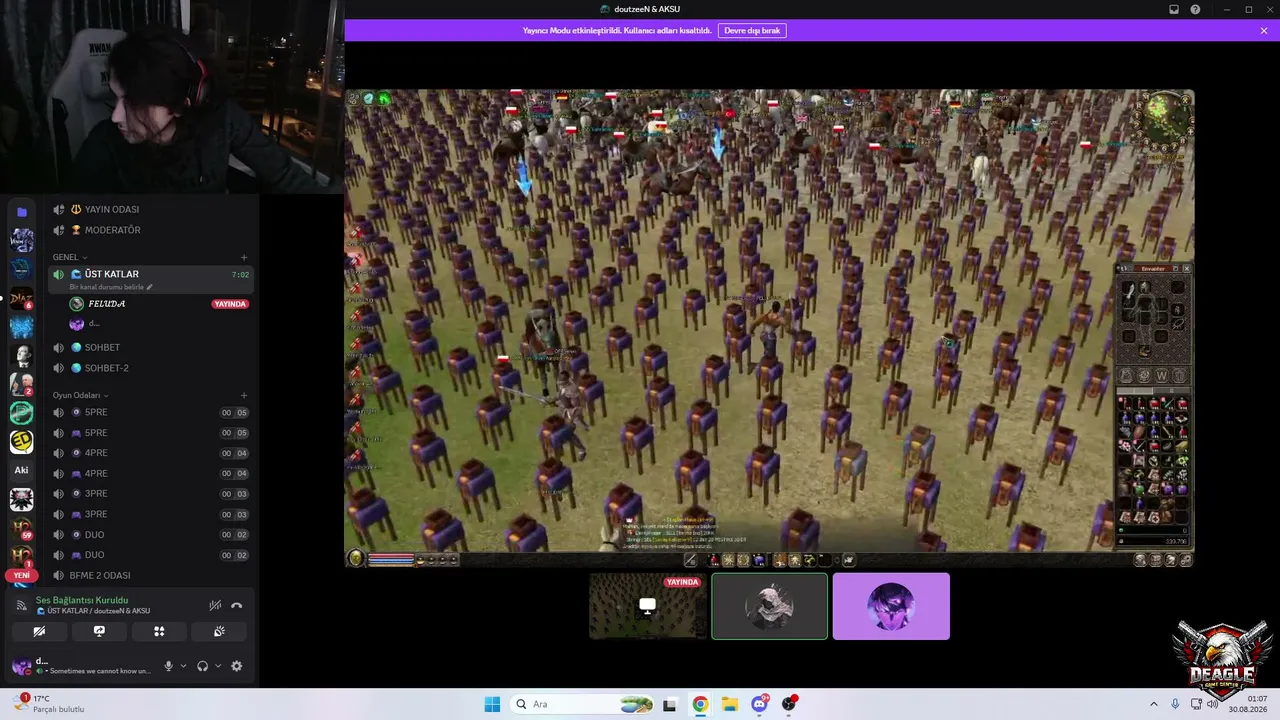Set channel status 'Bir kanal durumu belirle'

[x=111, y=287]
